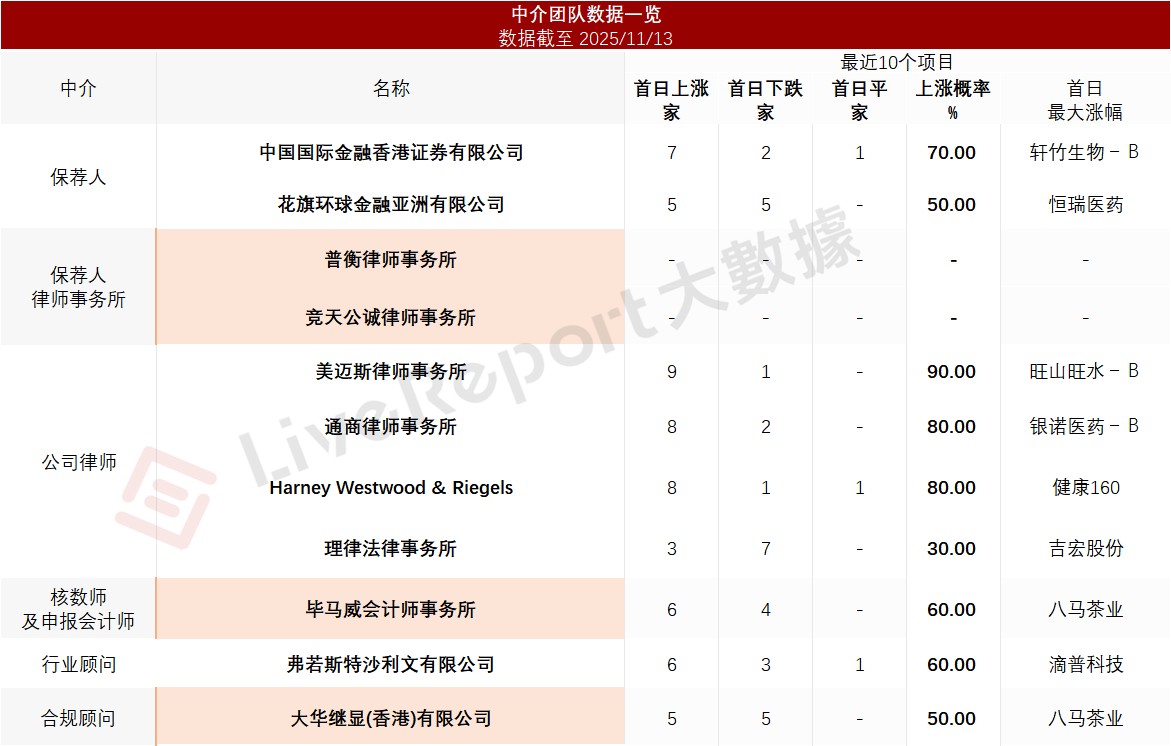Click 八马茶业 in the 毕马威 row
This screenshot has width=1171, height=746.
click(1085, 609)
